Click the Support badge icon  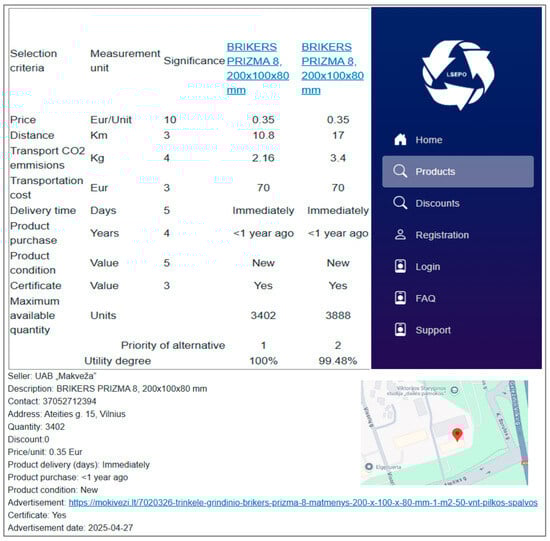pos(400,330)
